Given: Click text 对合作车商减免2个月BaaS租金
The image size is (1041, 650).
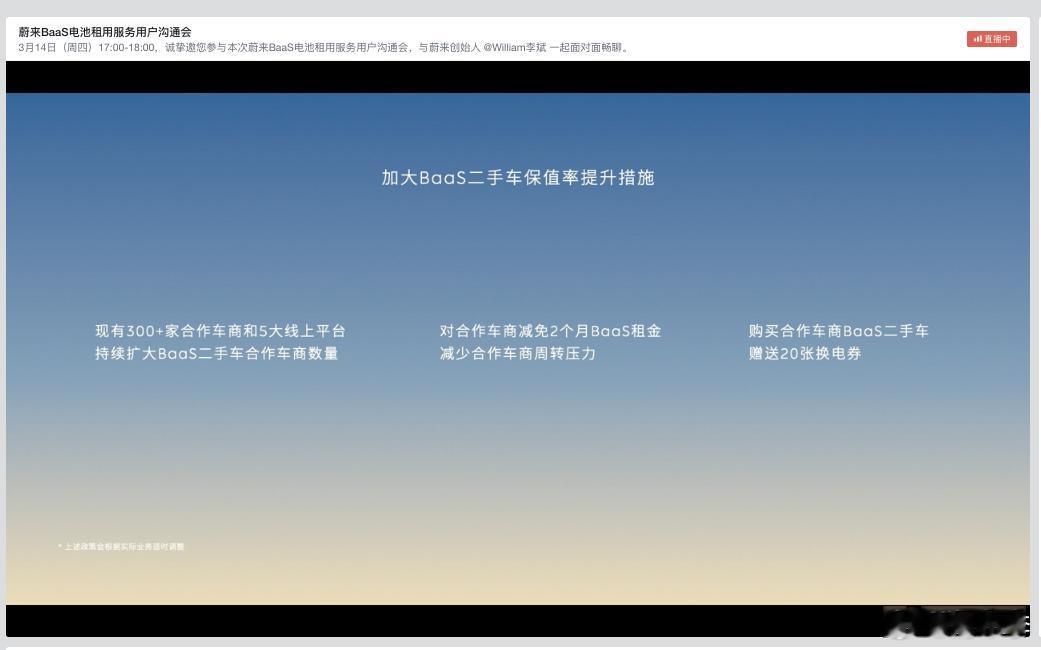Looking at the screenshot, I should coord(550,331).
